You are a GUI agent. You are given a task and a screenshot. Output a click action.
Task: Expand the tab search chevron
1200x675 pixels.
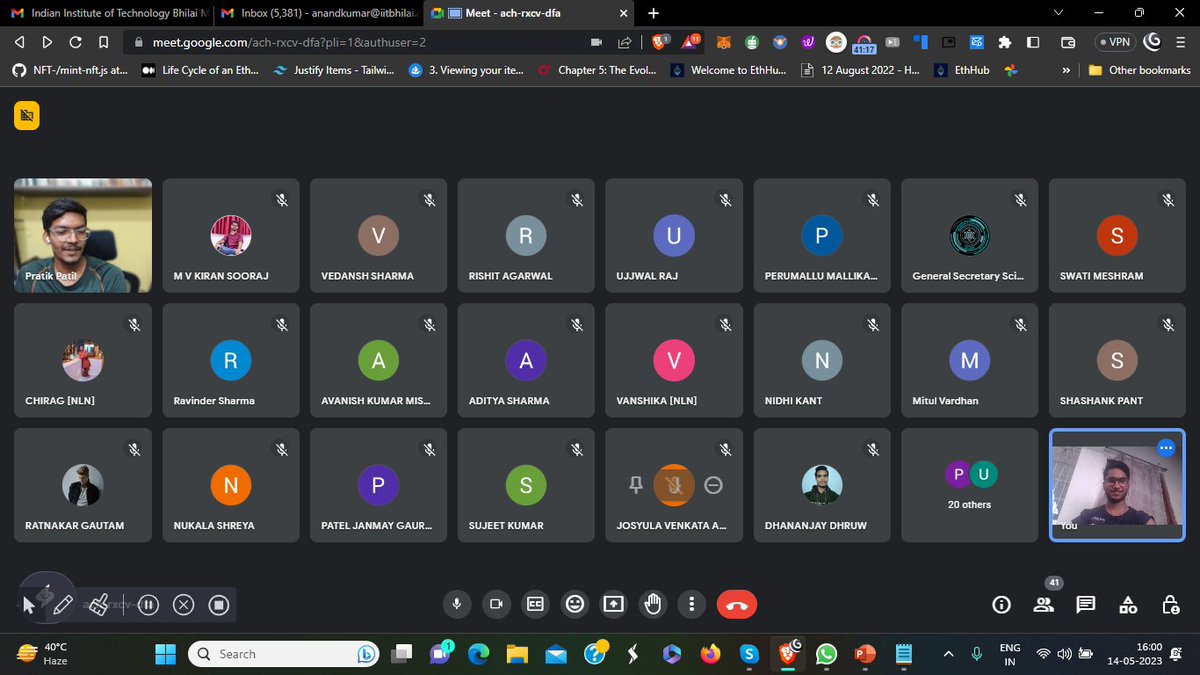point(1060,13)
